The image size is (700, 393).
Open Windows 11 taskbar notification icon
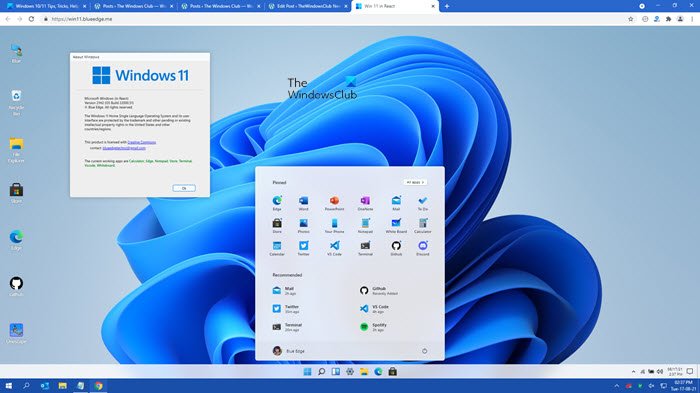[690, 372]
